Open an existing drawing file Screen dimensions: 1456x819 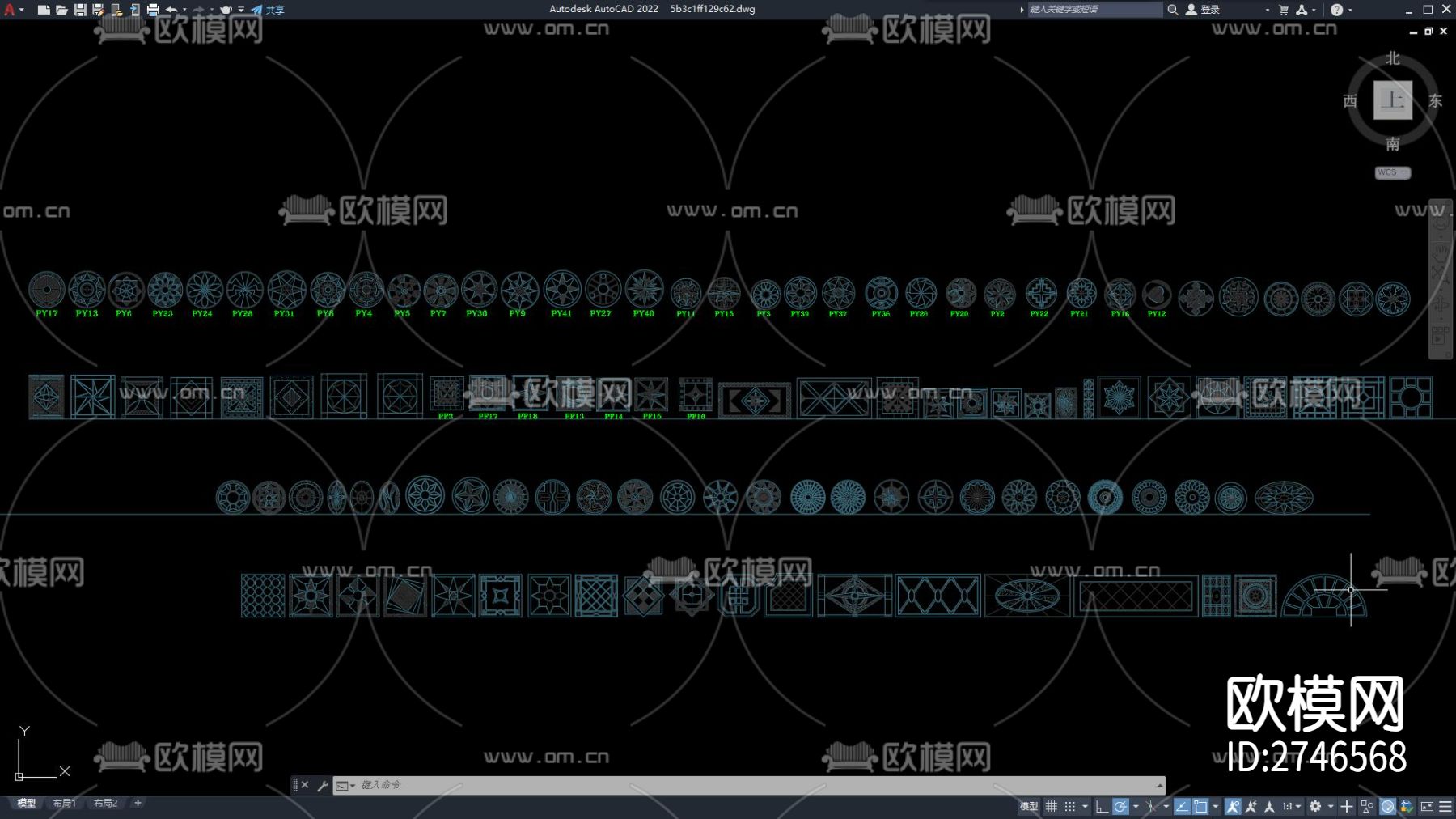click(61, 10)
